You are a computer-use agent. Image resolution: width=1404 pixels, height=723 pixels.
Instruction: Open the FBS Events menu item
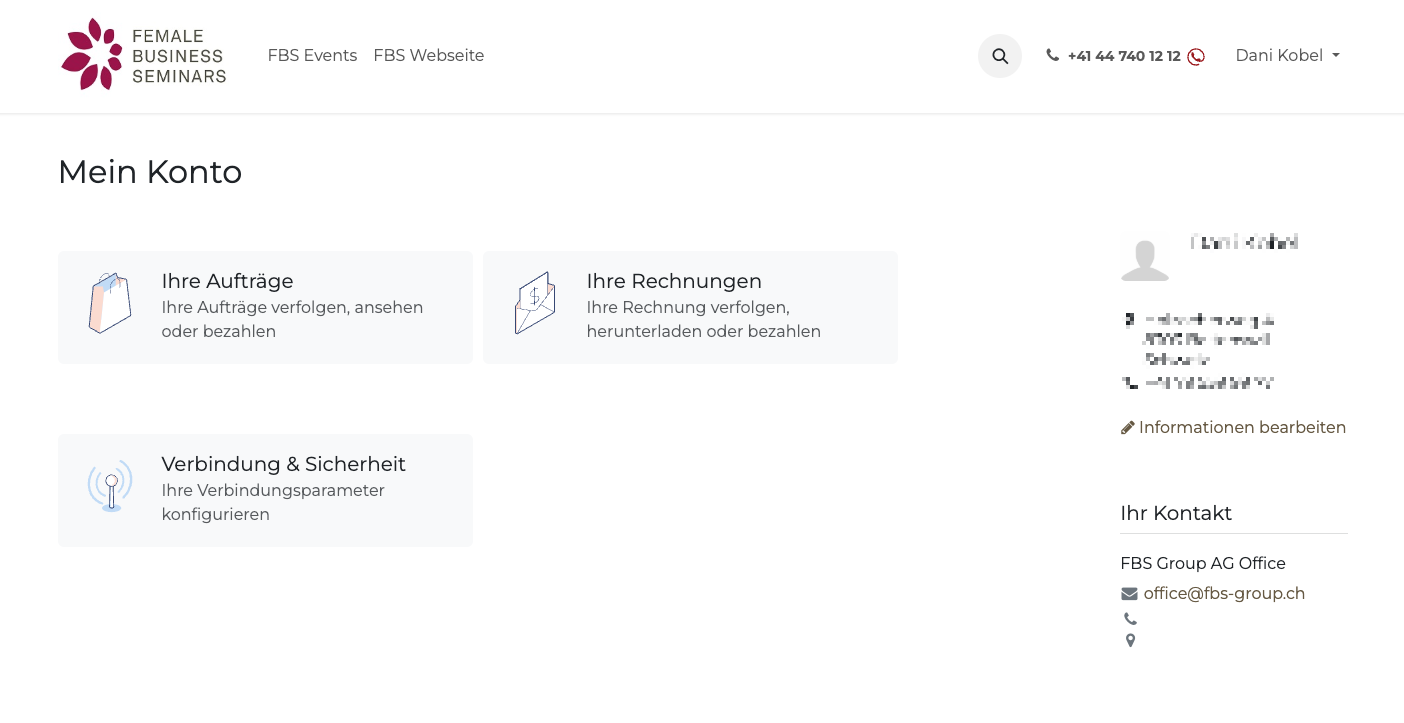pyautogui.click(x=312, y=56)
